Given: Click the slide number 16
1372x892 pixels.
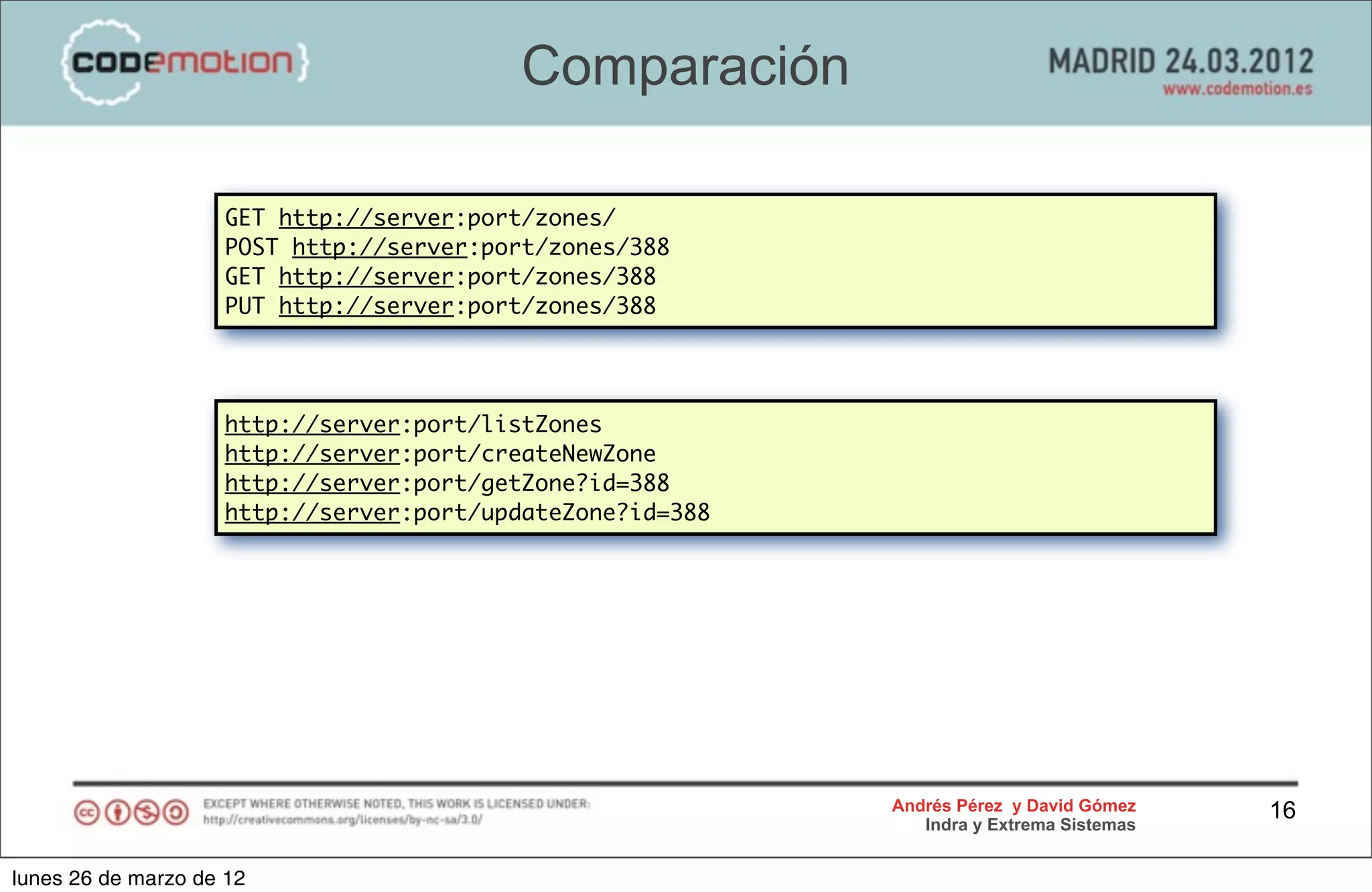Looking at the screenshot, I should tap(1283, 810).
